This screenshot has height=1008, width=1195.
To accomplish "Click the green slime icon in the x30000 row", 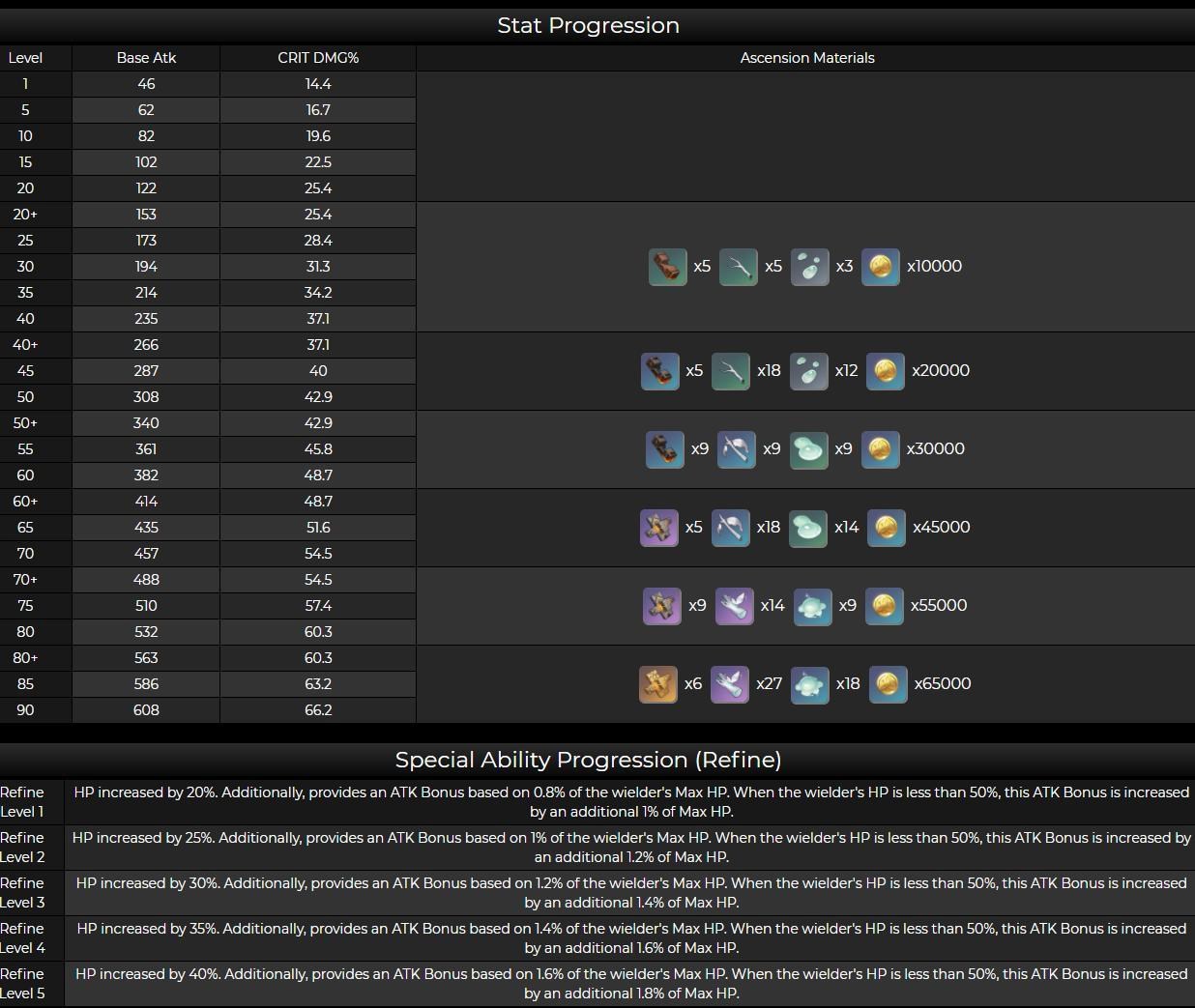I will click(x=809, y=449).
